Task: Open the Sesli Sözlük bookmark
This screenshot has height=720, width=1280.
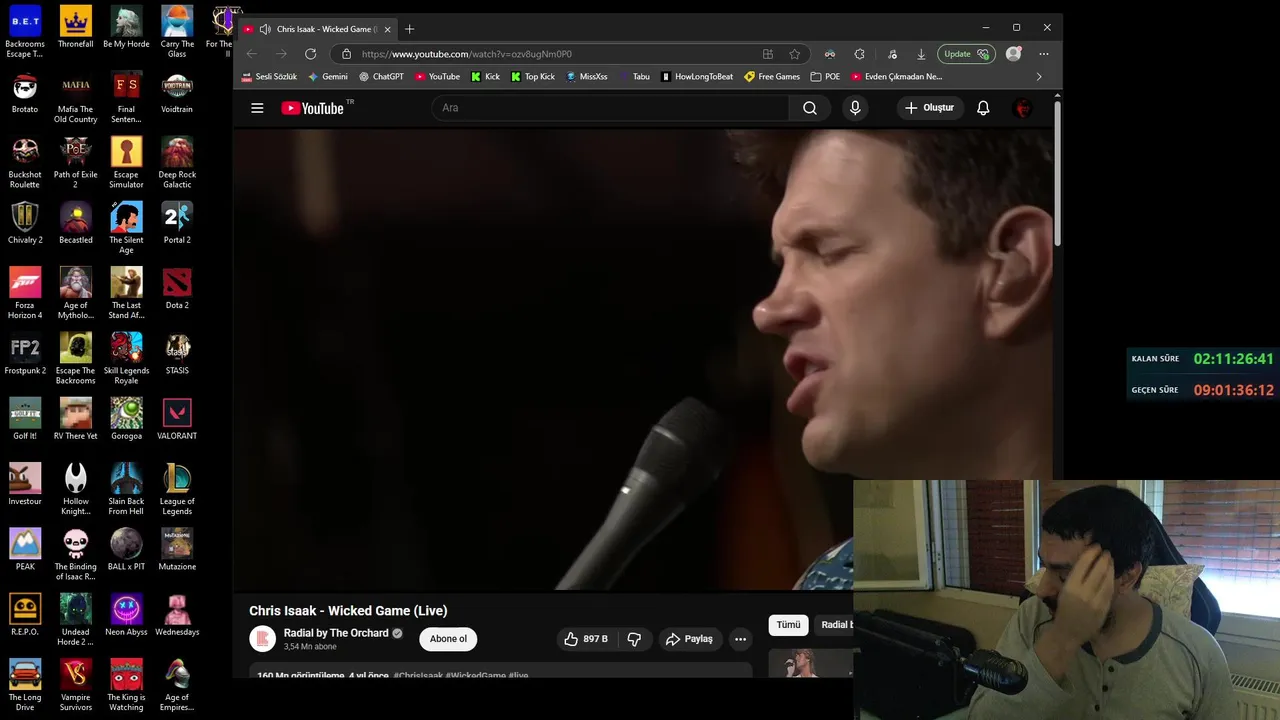Action: (x=269, y=76)
